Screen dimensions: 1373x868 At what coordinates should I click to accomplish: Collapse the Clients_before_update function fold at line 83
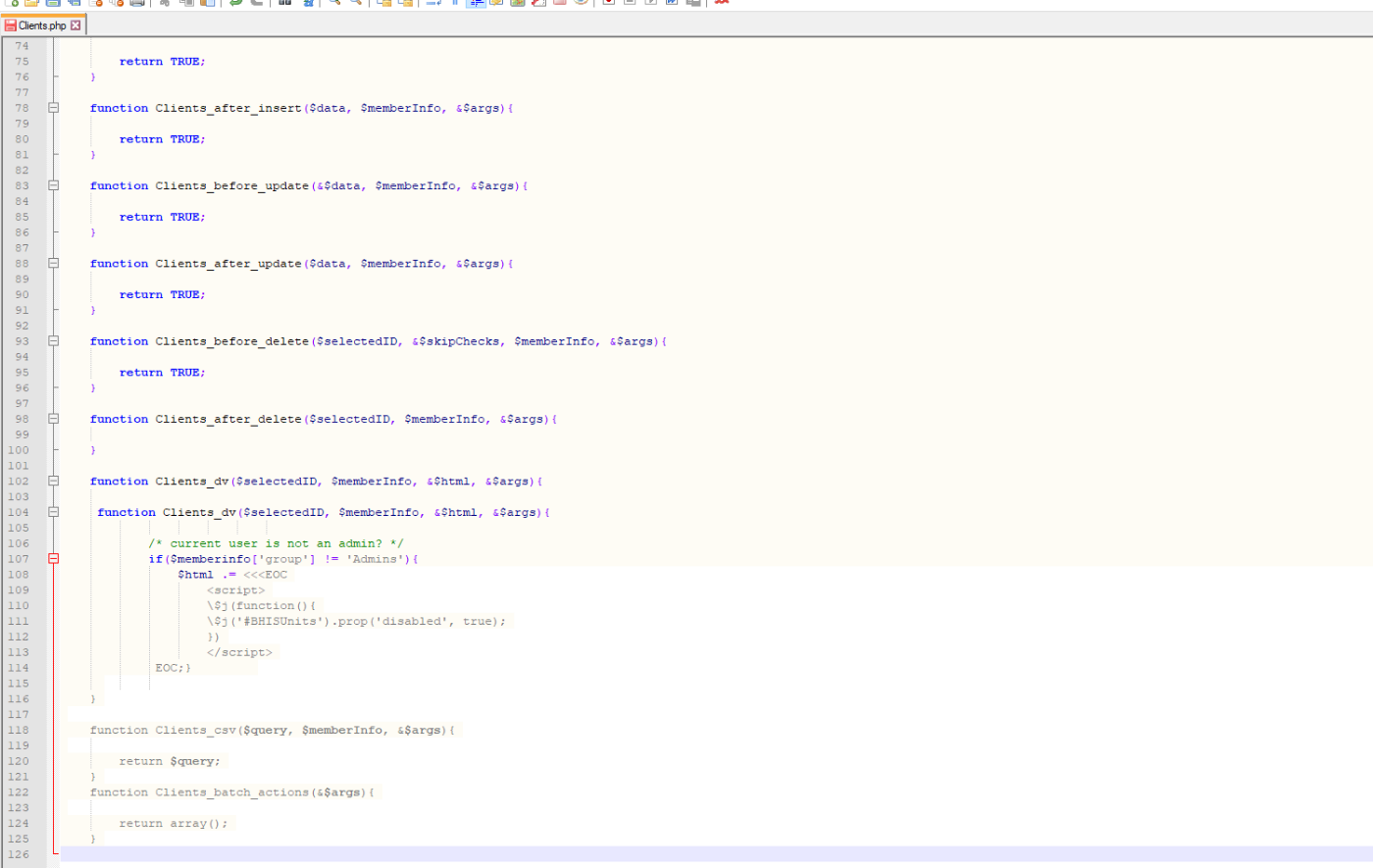tap(54, 185)
